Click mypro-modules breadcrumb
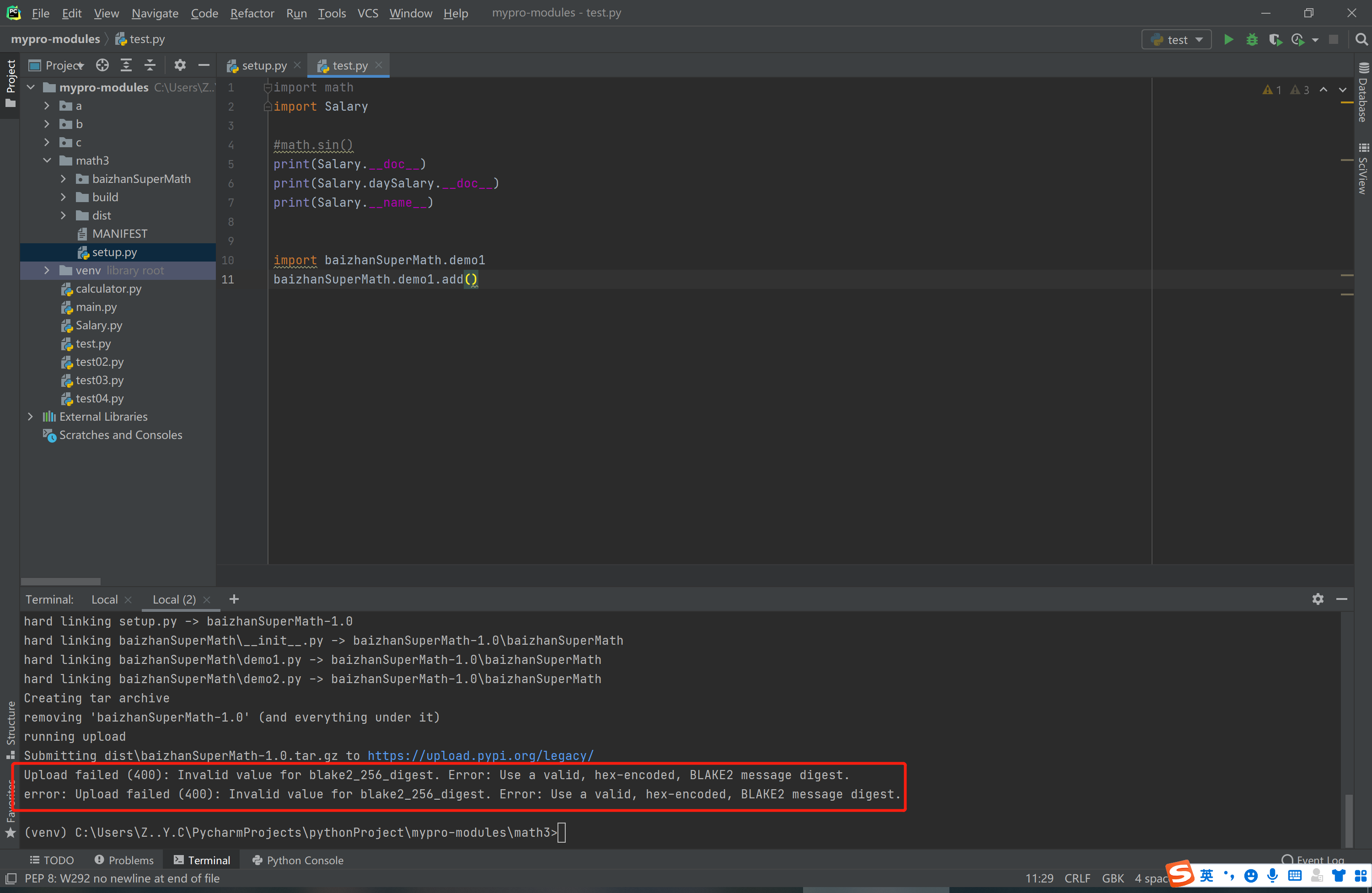This screenshot has height=893, width=1372. click(x=55, y=39)
